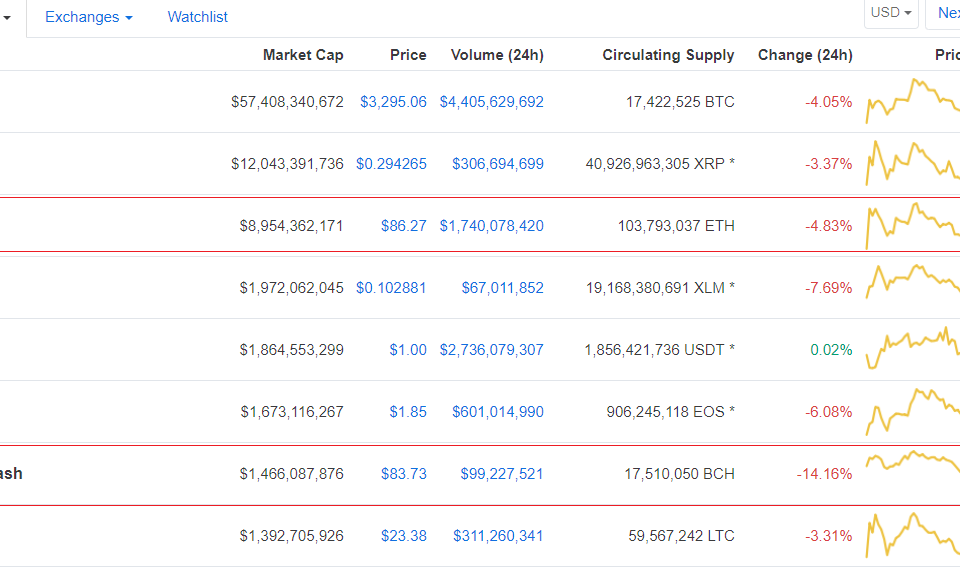
Task: Select the -14.16% change value
Action: (x=824, y=474)
